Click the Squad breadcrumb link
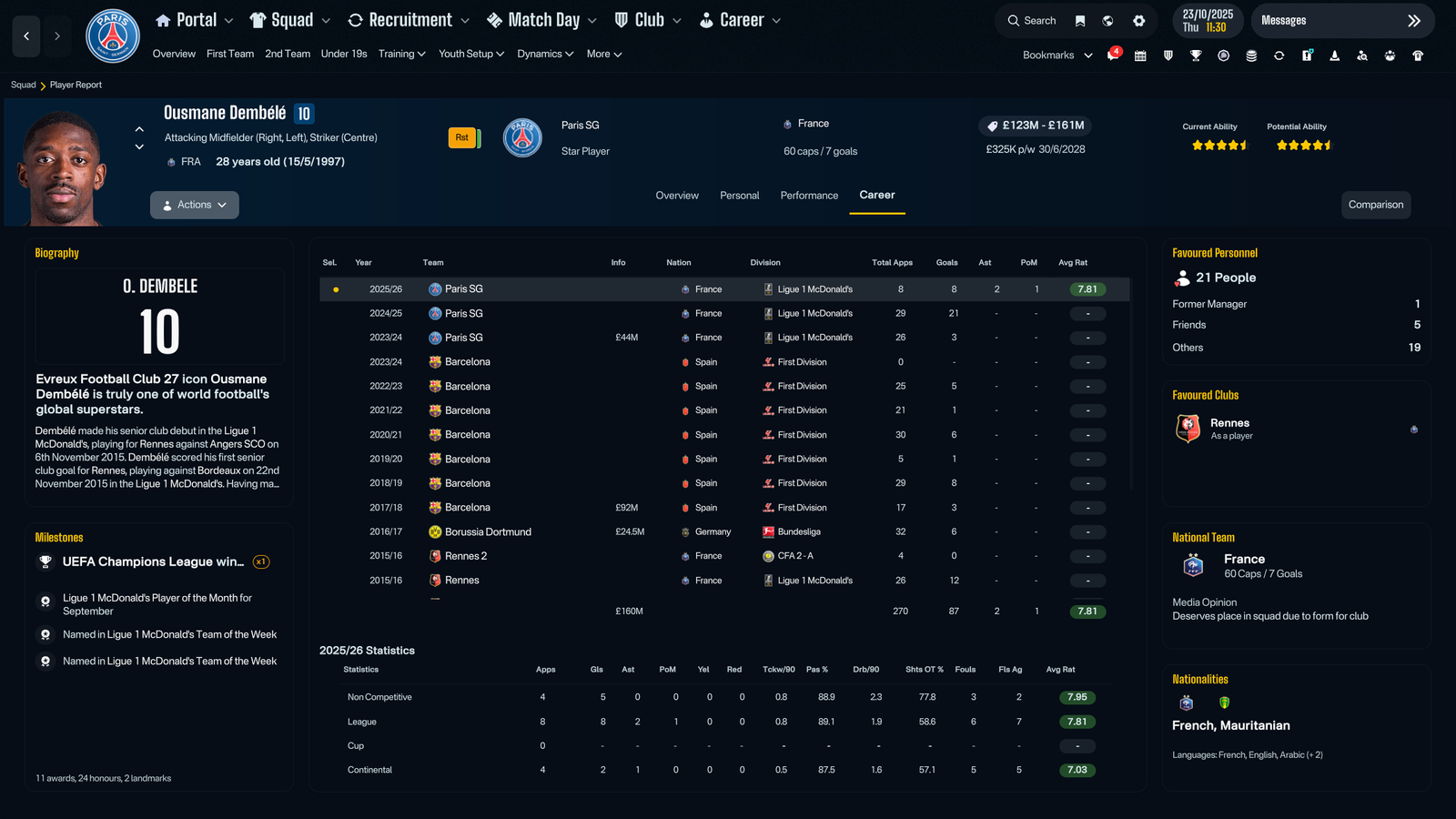This screenshot has height=819, width=1456. 23,85
